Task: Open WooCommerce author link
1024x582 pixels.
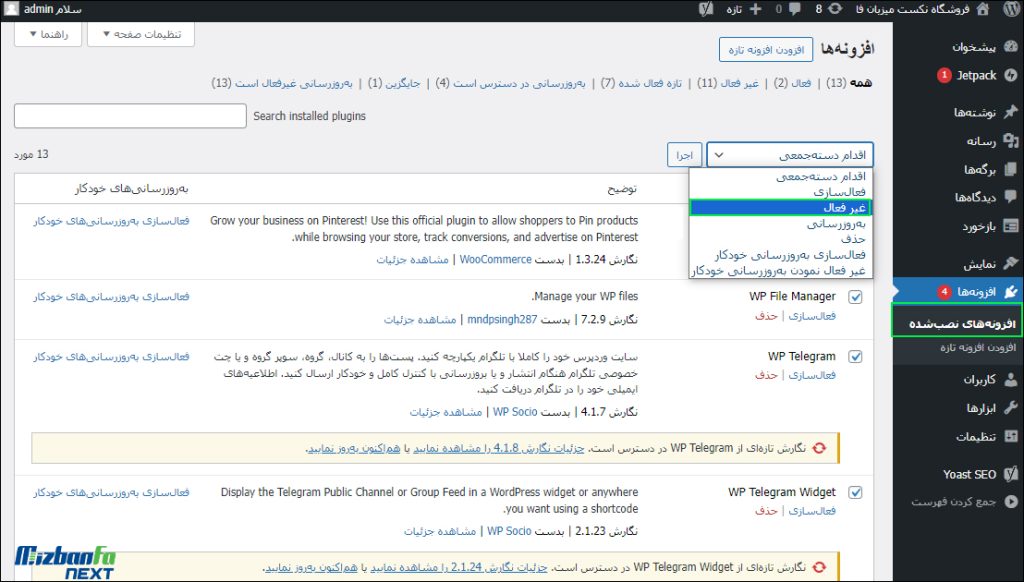Action: [496, 259]
